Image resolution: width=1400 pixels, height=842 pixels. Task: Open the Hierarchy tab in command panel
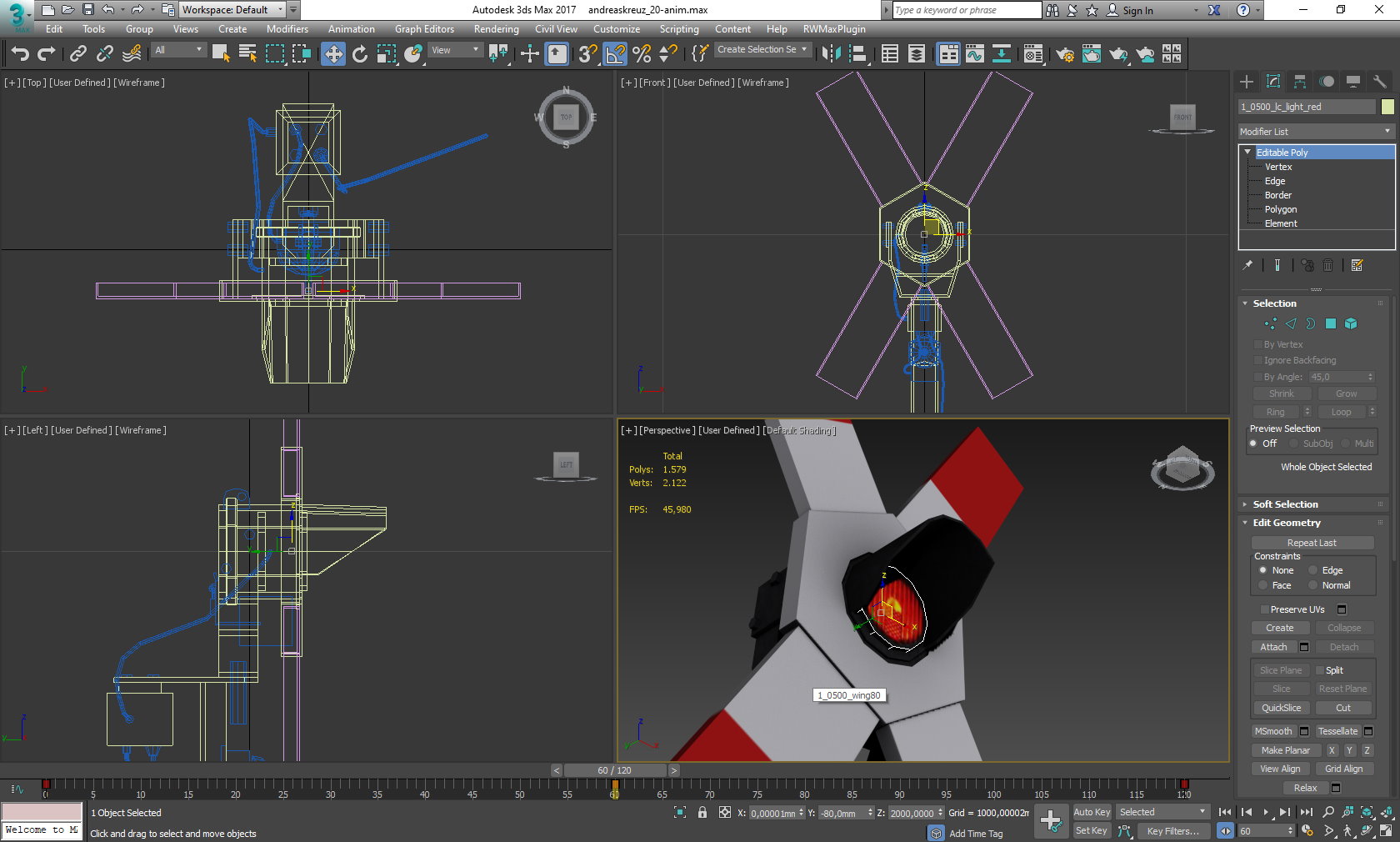(1299, 81)
